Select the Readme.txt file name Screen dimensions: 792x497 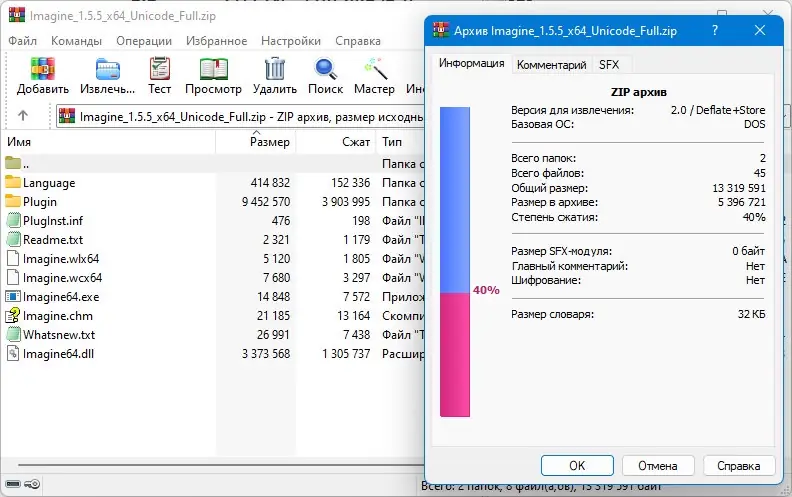53,240
